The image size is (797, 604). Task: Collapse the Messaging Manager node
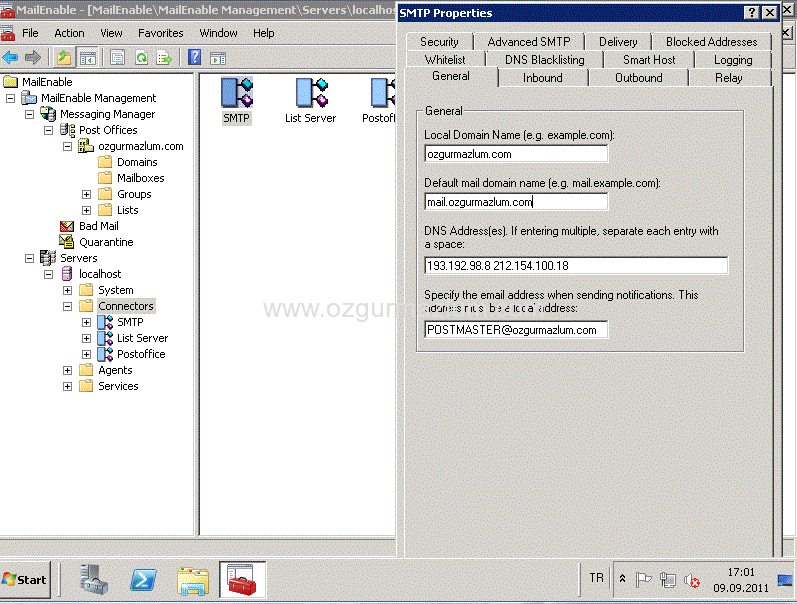pos(29,114)
